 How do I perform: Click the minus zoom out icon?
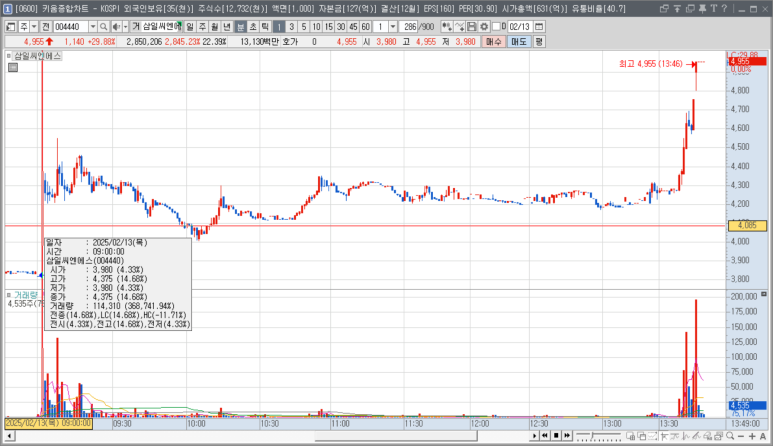tap(740, 436)
